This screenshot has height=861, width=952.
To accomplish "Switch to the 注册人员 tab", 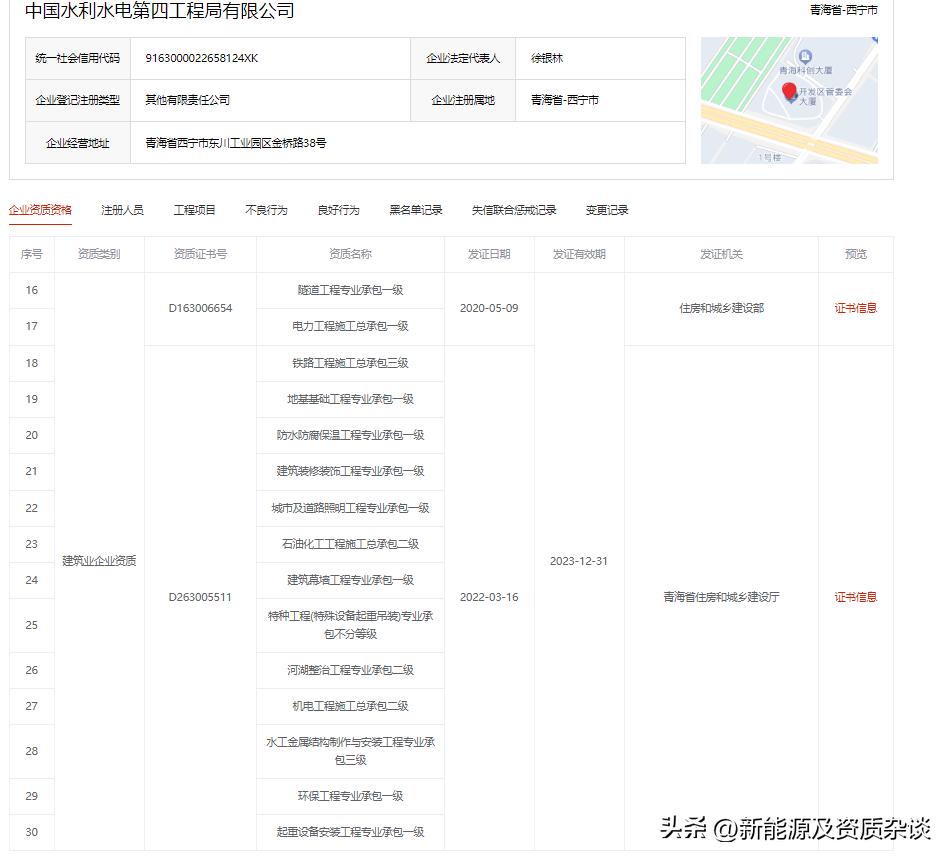I will pos(121,210).
